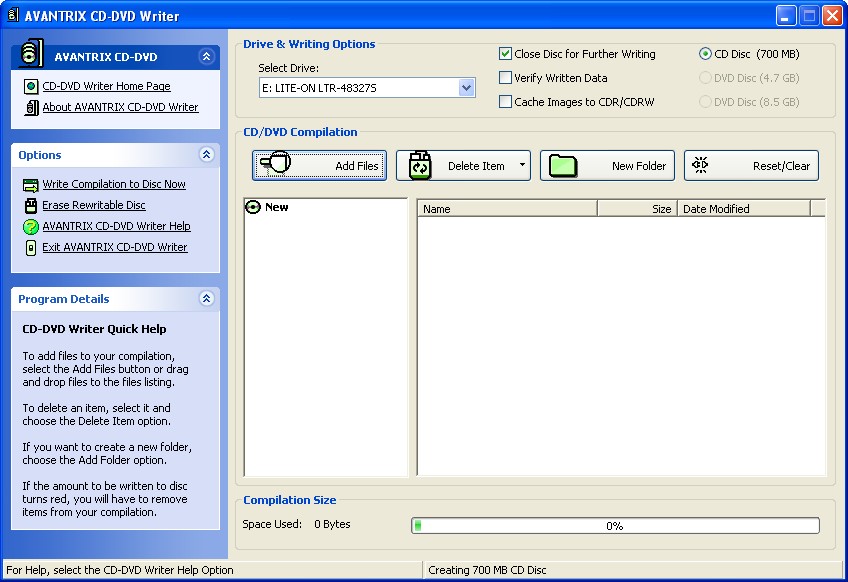Viewport: 848px width, 582px height.
Task: Sort file list by Date Modified column
Action: point(744,209)
